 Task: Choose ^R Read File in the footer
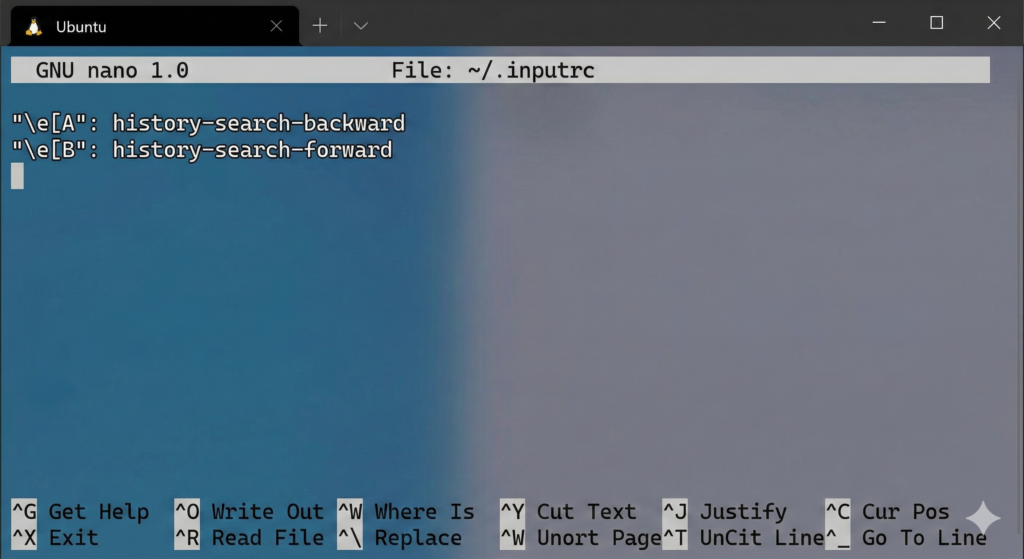click(x=249, y=538)
